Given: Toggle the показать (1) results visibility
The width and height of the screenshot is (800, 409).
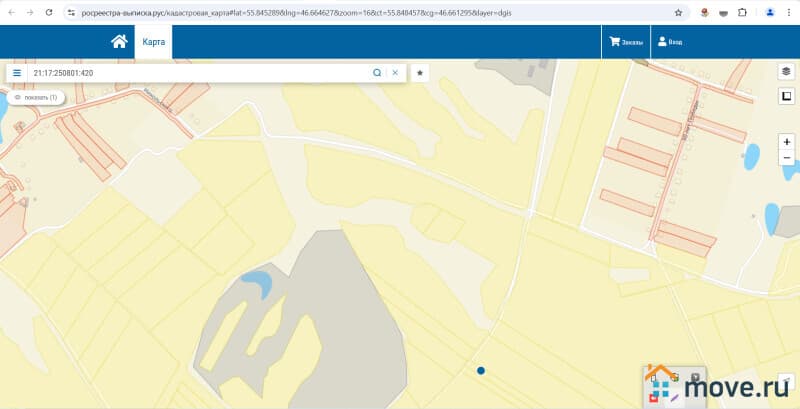Looking at the screenshot, I should point(36,97).
